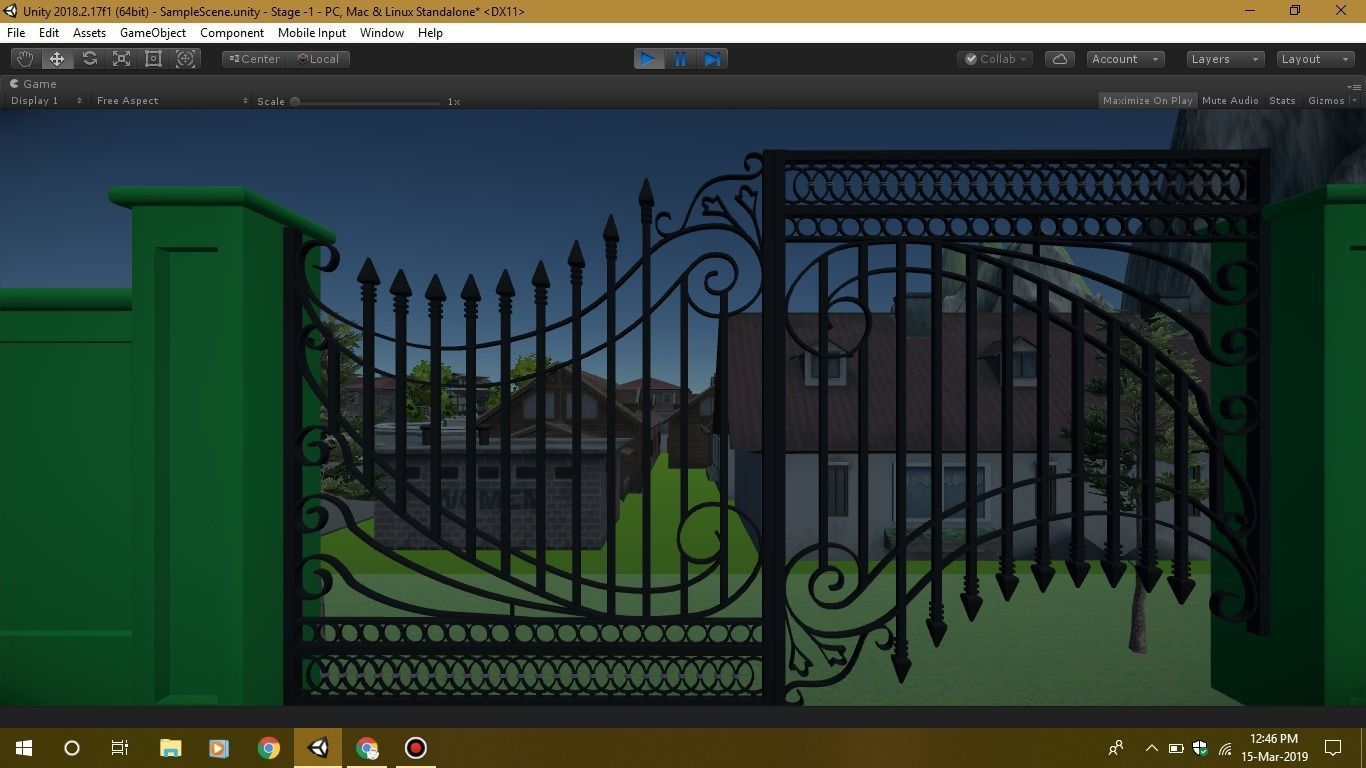Select the combined Transform tool
1366x768 pixels.
tap(185, 59)
